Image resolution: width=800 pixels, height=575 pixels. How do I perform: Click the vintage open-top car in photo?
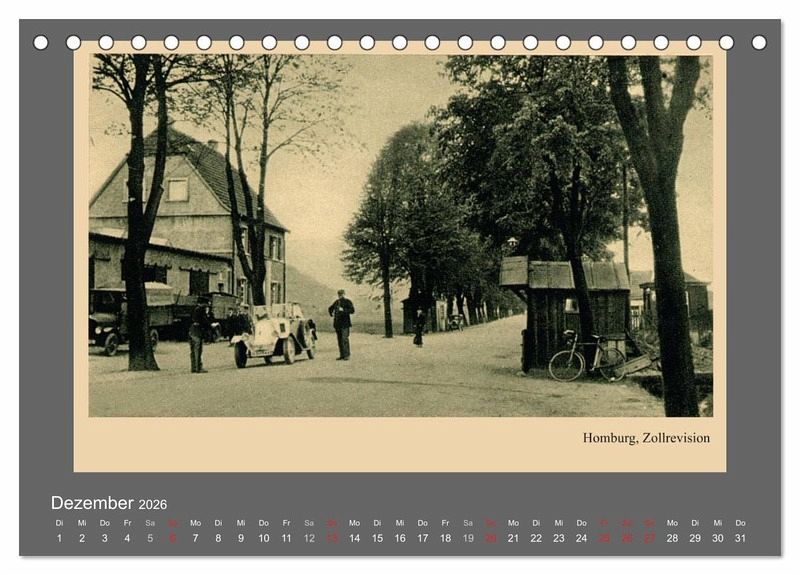pos(273,335)
